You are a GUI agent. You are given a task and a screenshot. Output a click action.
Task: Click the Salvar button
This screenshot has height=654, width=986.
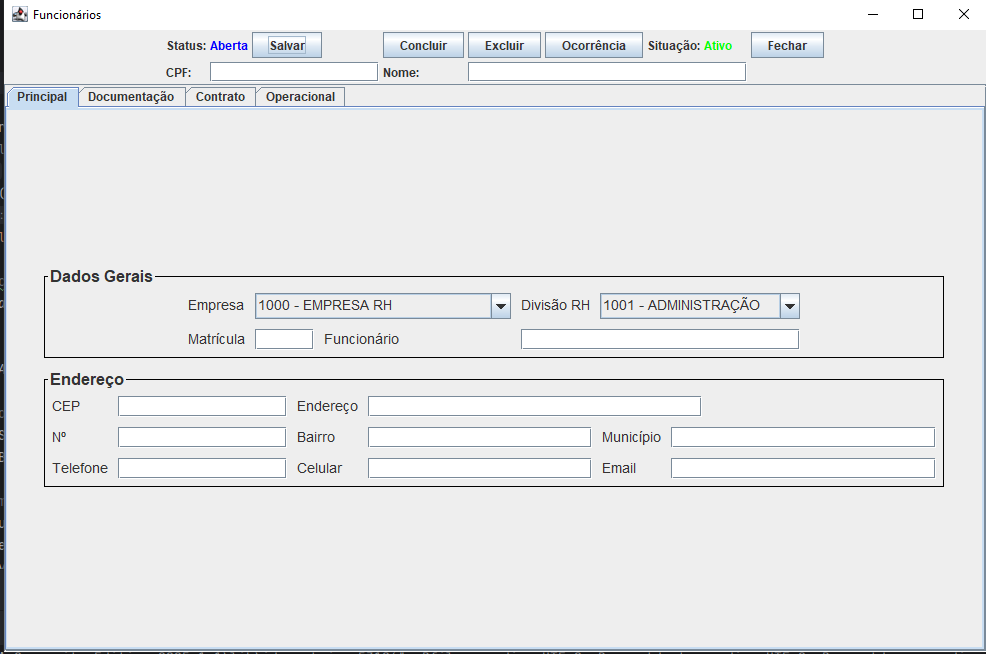pos(287,45)
